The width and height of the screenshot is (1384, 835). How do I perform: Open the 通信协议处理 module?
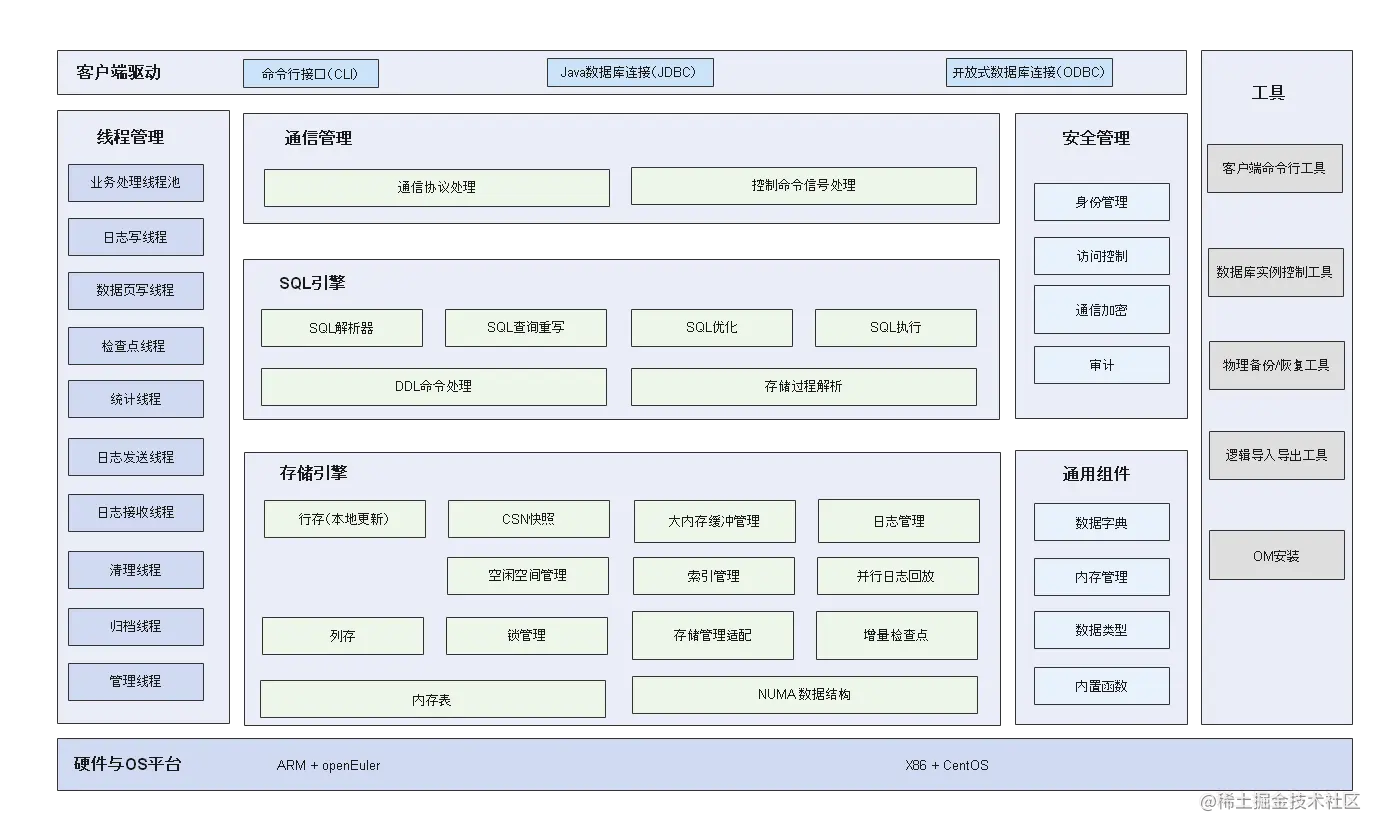click(437, 187)
